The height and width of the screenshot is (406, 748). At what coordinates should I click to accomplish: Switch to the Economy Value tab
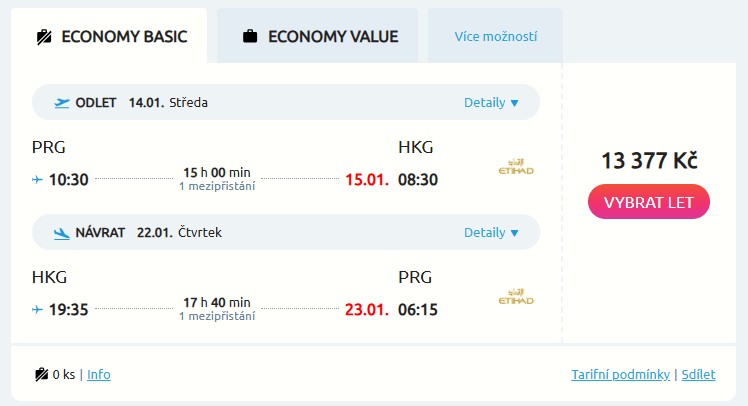coord(318,37)
